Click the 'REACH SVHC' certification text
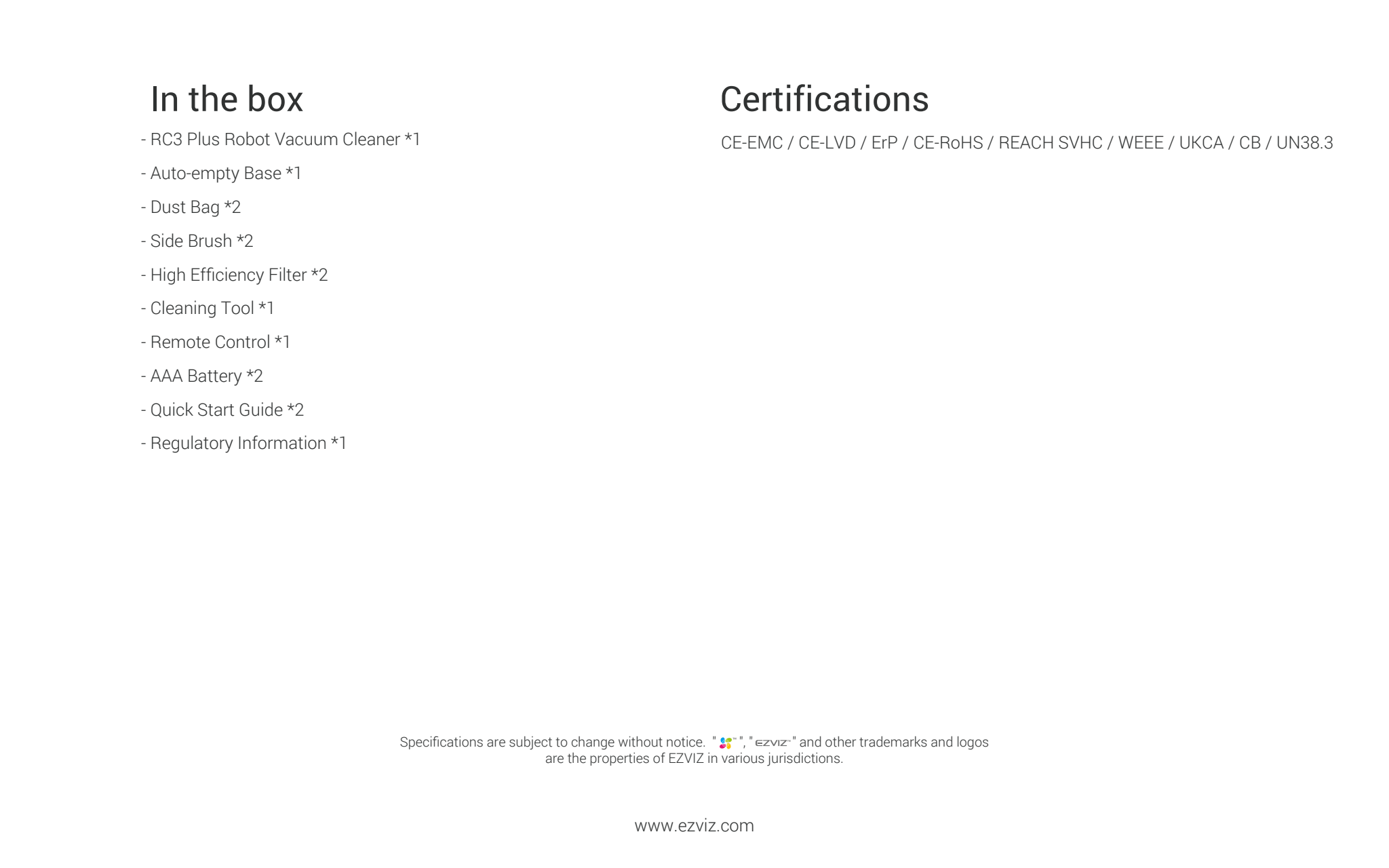1389x868 pixels. coord(1051,143)
